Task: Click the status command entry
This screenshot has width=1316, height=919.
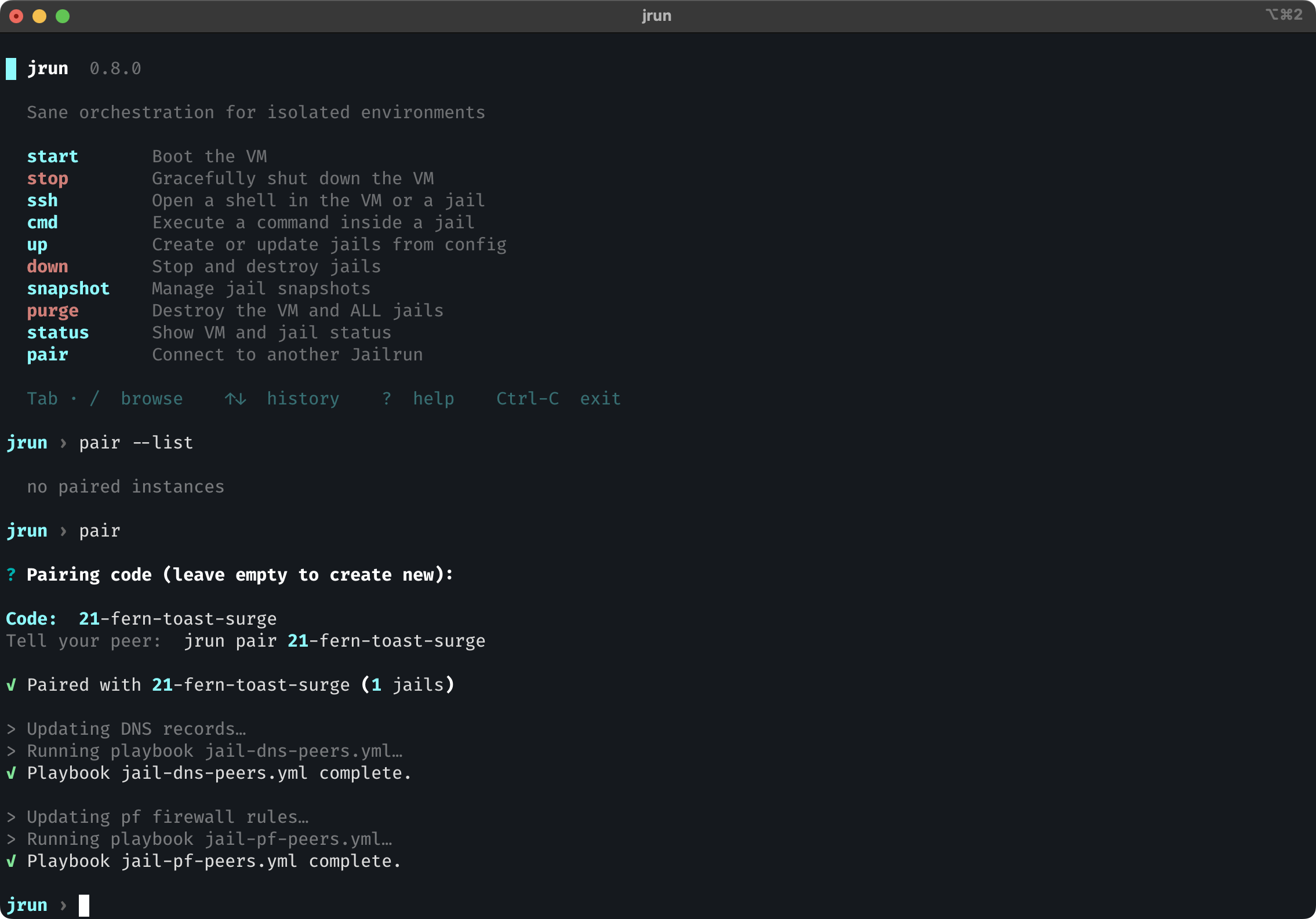Action: (57, 333)
